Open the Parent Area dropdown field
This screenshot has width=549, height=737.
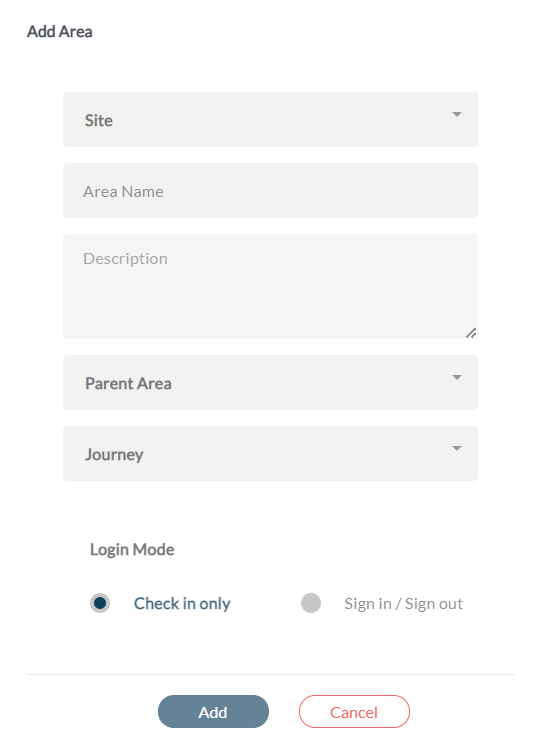point(270,382)
